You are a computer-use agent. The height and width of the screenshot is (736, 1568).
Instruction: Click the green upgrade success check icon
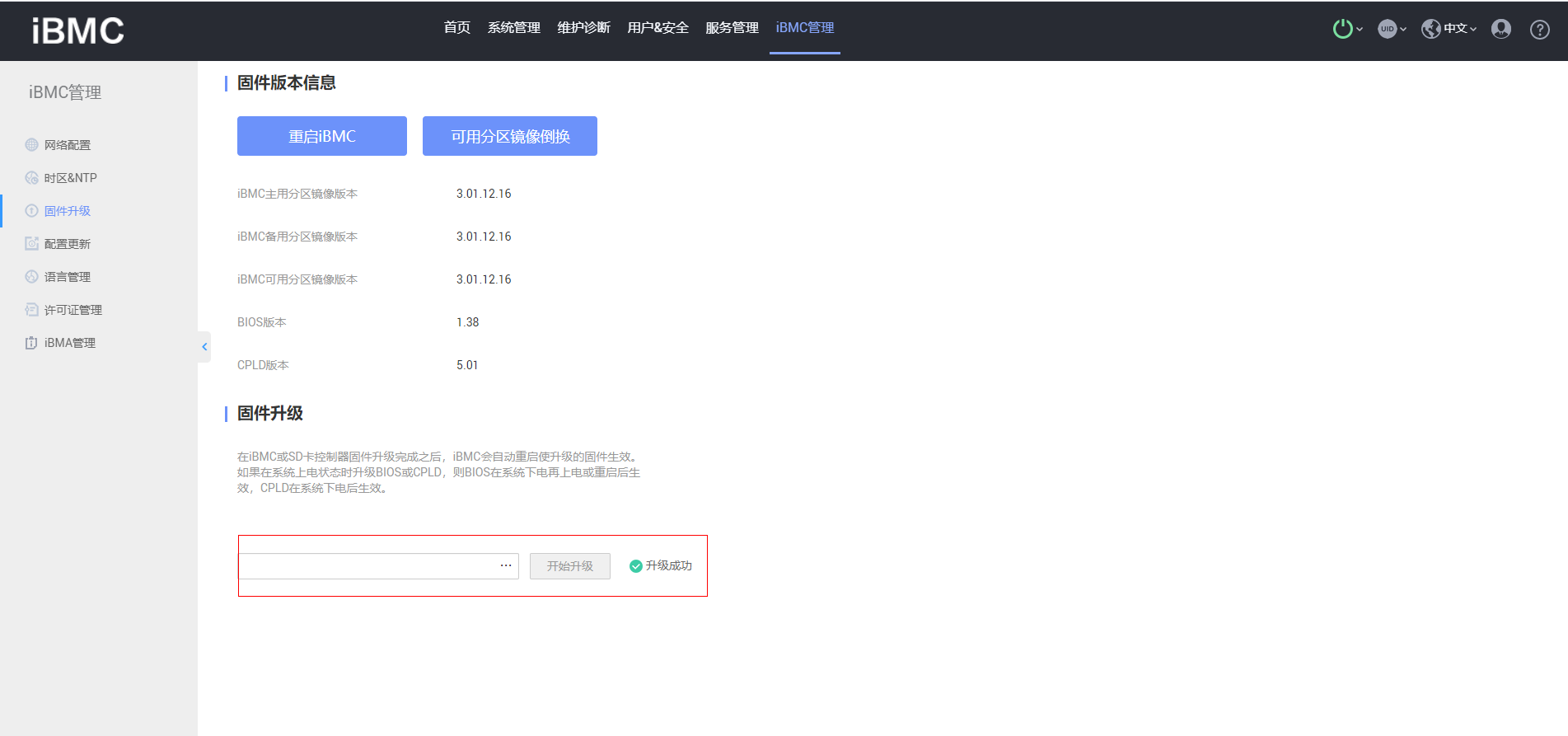635,566
